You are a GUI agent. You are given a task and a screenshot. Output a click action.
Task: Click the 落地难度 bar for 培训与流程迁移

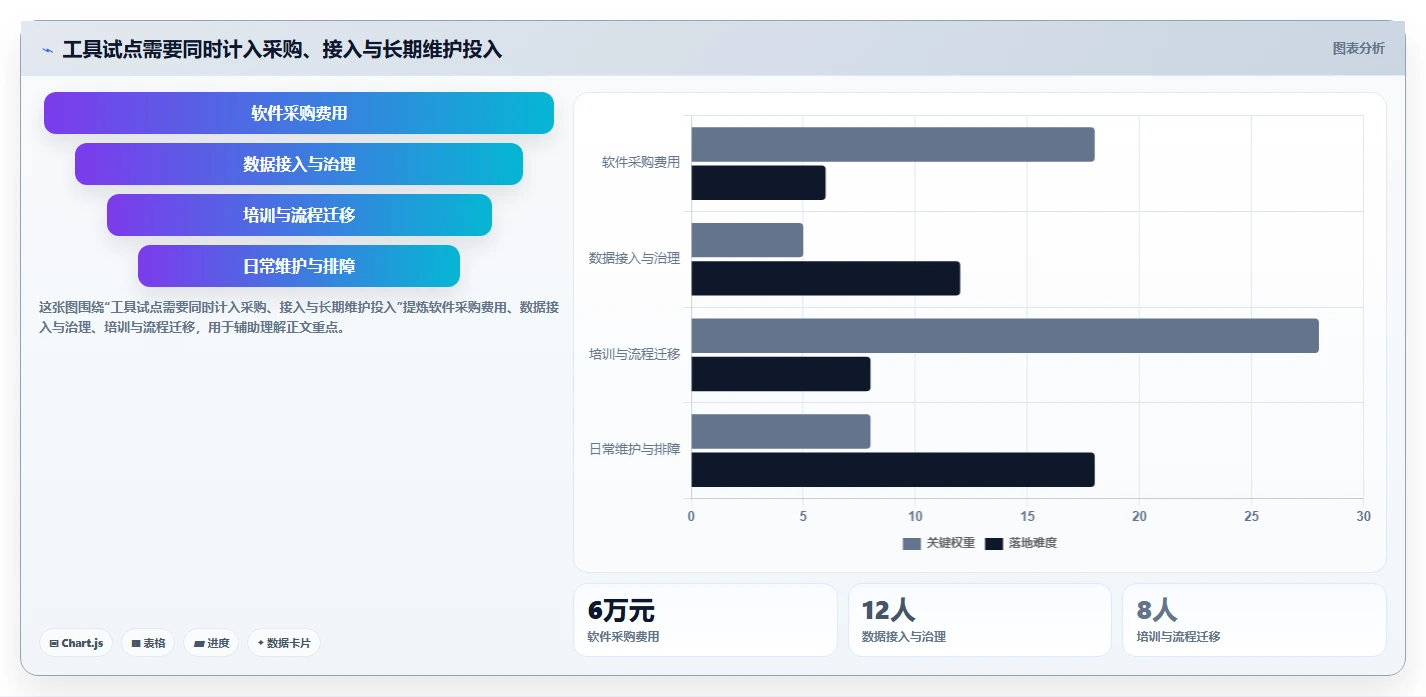781,374
